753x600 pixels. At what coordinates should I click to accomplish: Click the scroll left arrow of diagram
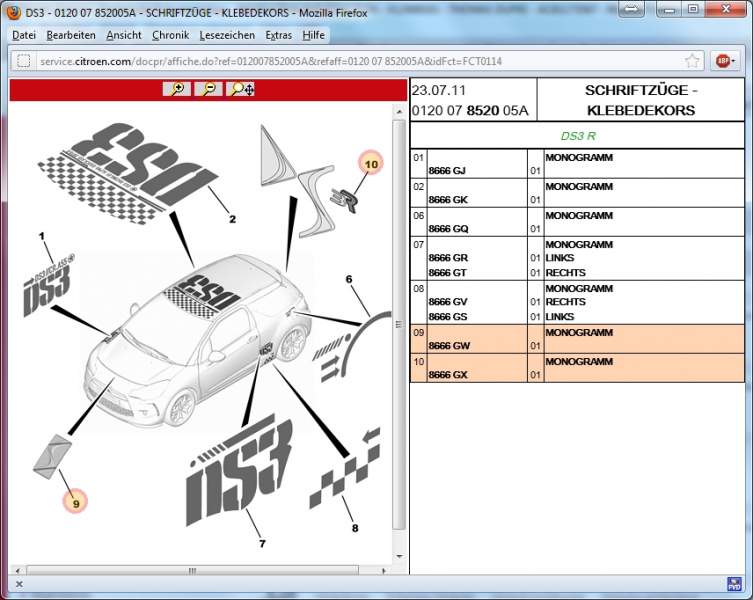tap(18, 571)
